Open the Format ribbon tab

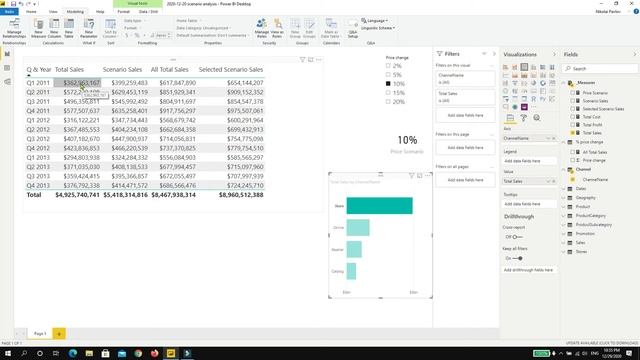point(123,11)
